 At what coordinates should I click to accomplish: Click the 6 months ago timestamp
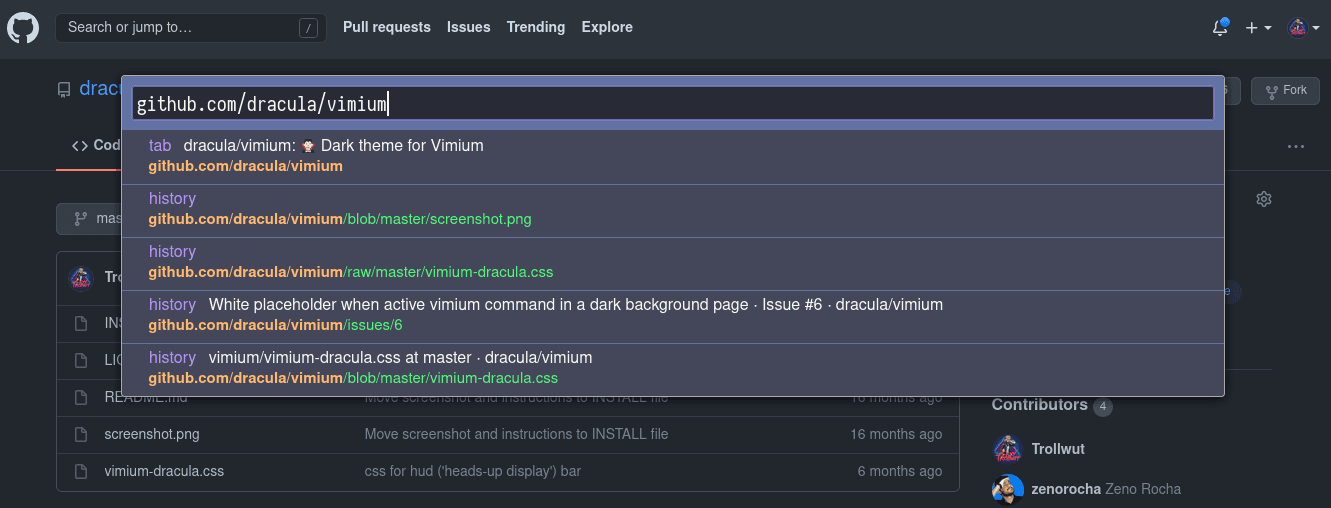pyautogui.click(x=900, y=471)
